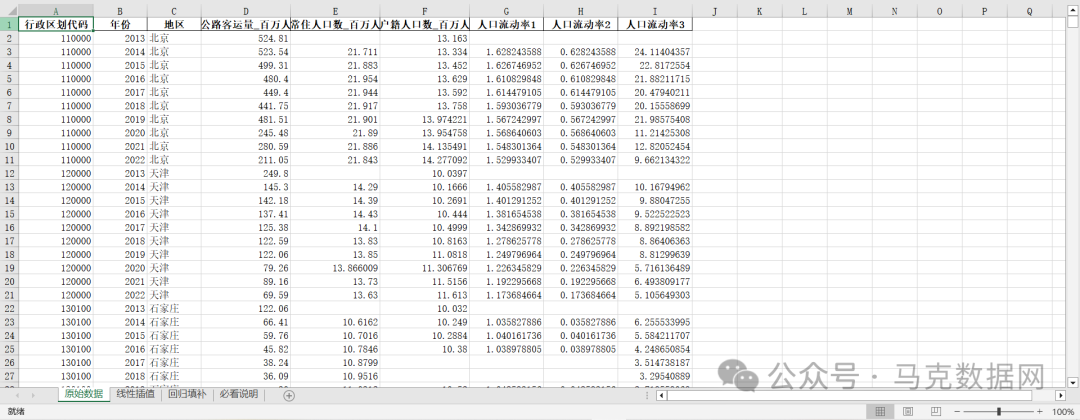
Task: Open zoom dialog via 100% label
Action: click(1063, 411)
